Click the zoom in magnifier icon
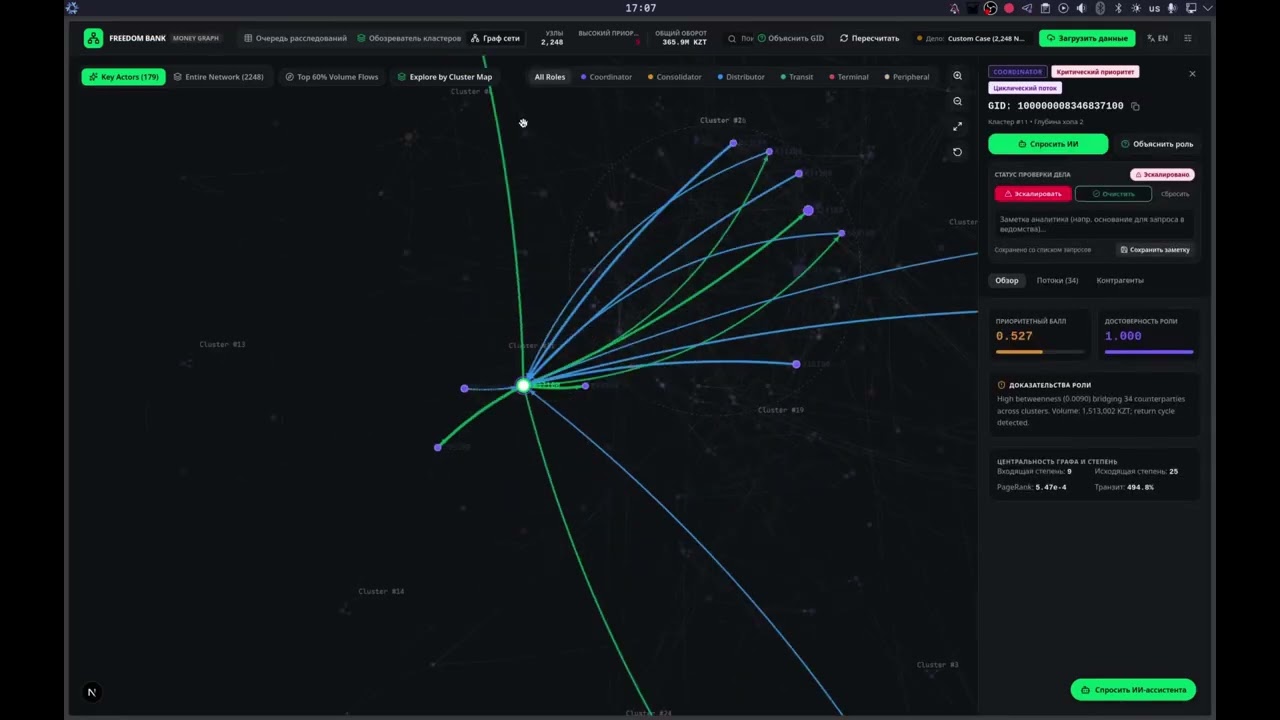1280x720 pixels. pos(957,76)
